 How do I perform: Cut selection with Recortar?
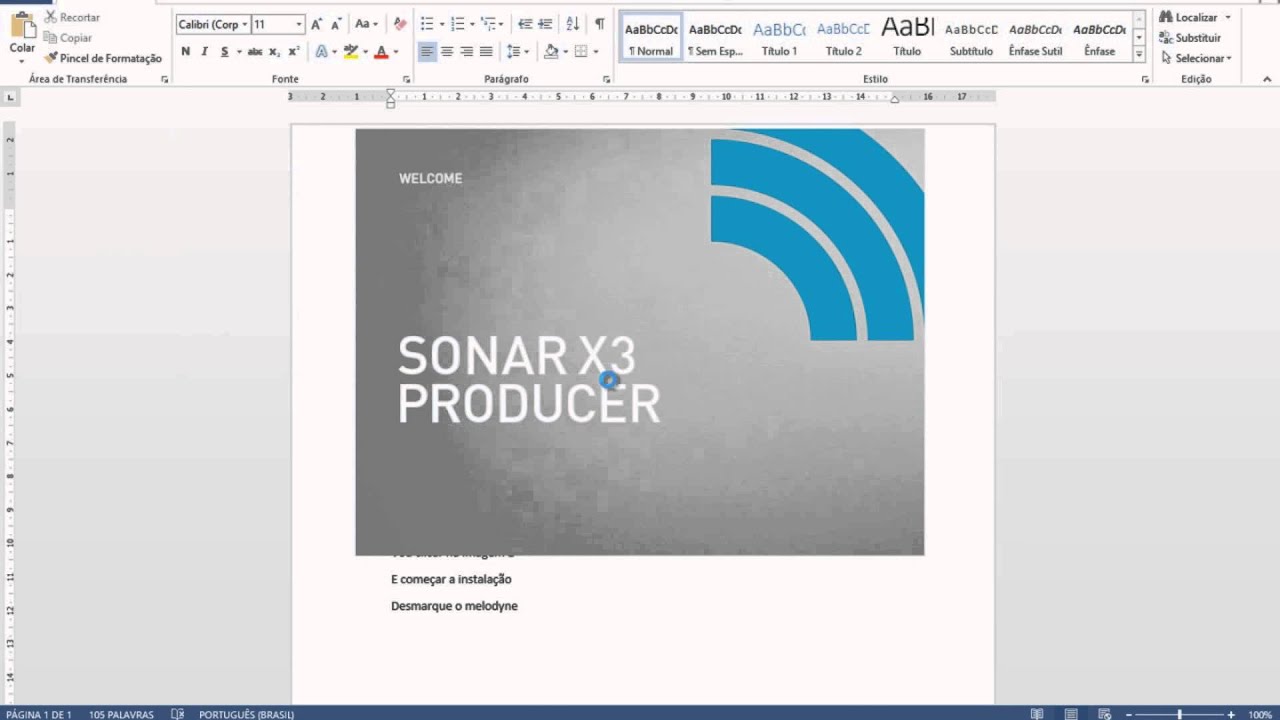[x=71, y=17]
